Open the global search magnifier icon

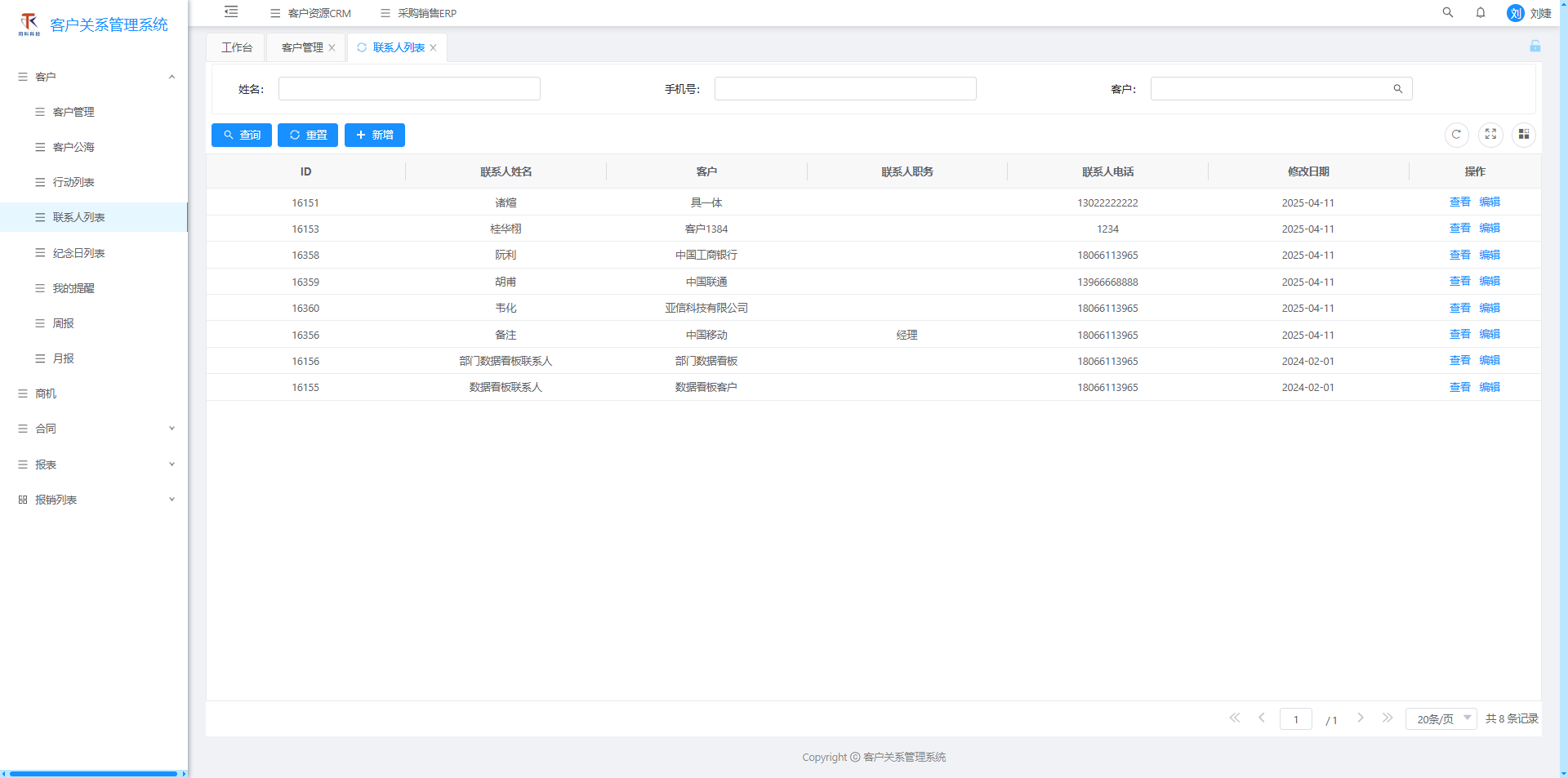click(1448, 12)
